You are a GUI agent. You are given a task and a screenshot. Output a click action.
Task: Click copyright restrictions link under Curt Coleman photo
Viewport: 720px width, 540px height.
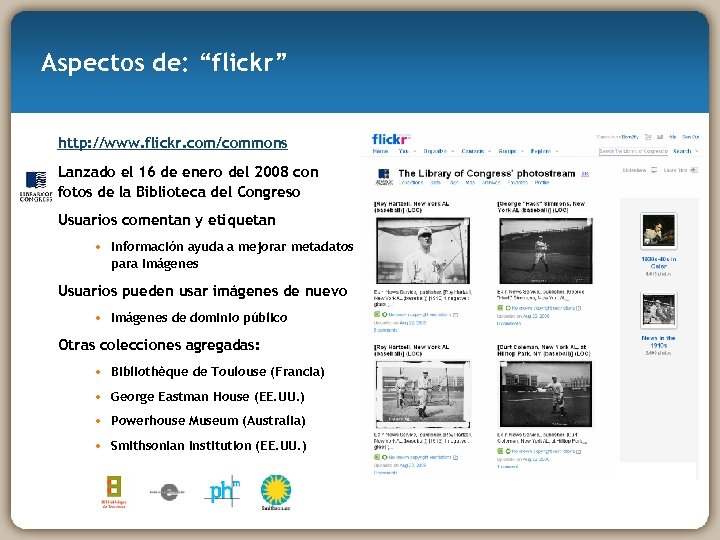(x=543, y=451)
